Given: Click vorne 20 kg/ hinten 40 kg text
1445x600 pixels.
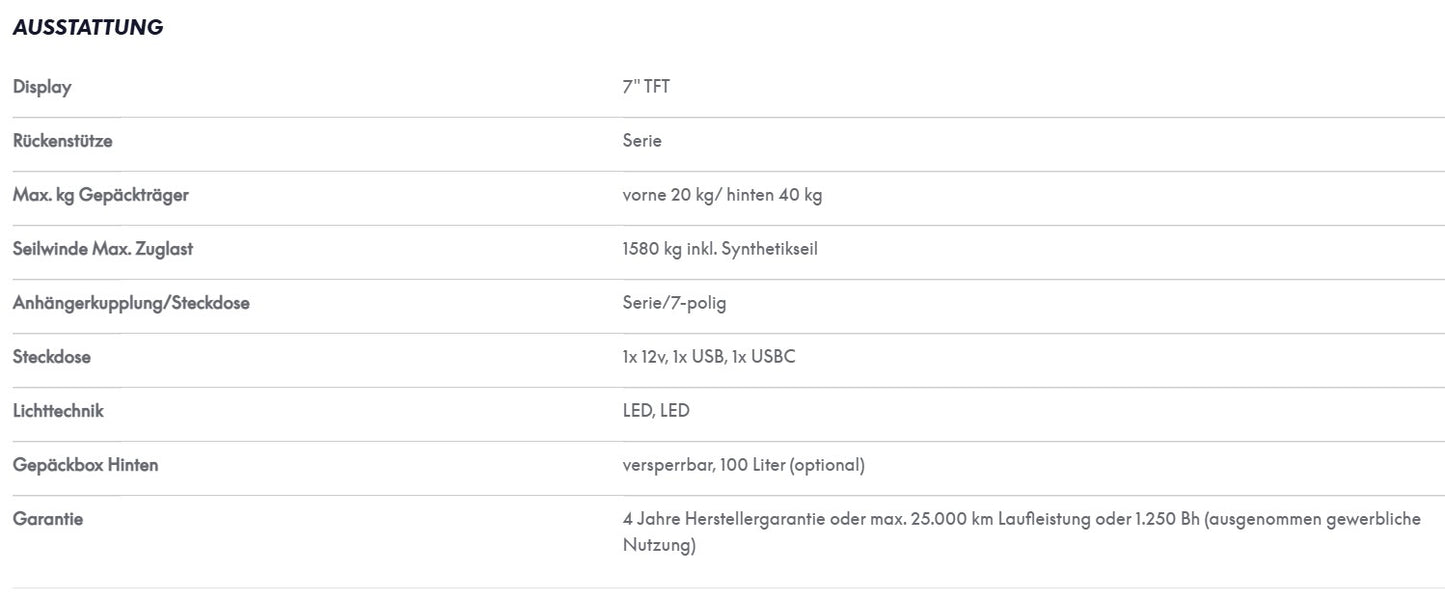Looking at the screenshot, I should [x=722, y=195].
